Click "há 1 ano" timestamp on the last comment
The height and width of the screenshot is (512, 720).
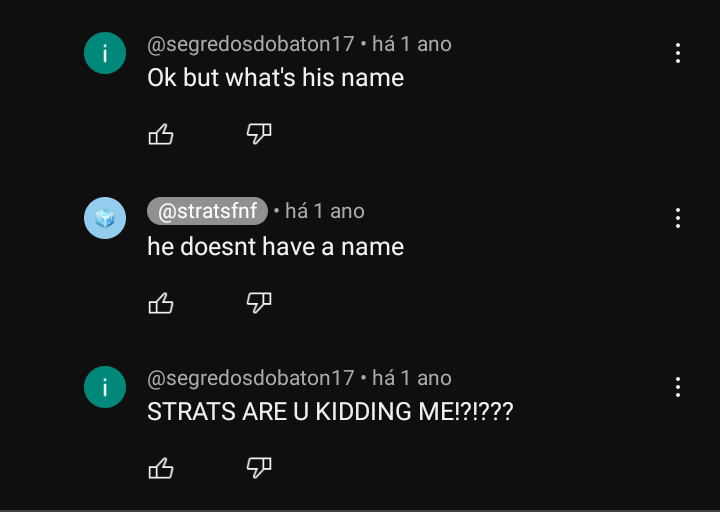pos(411,378)
